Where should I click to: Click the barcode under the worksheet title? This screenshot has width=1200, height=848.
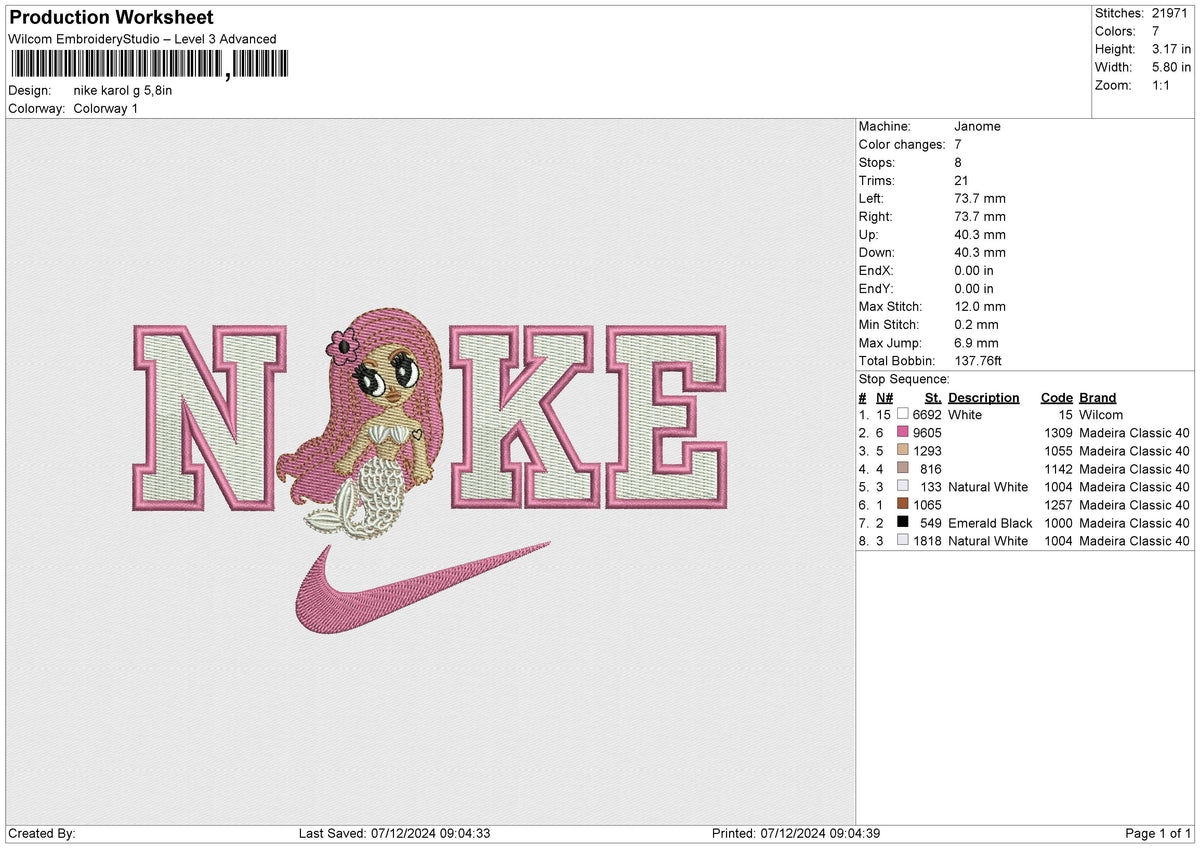pos(148,65)
